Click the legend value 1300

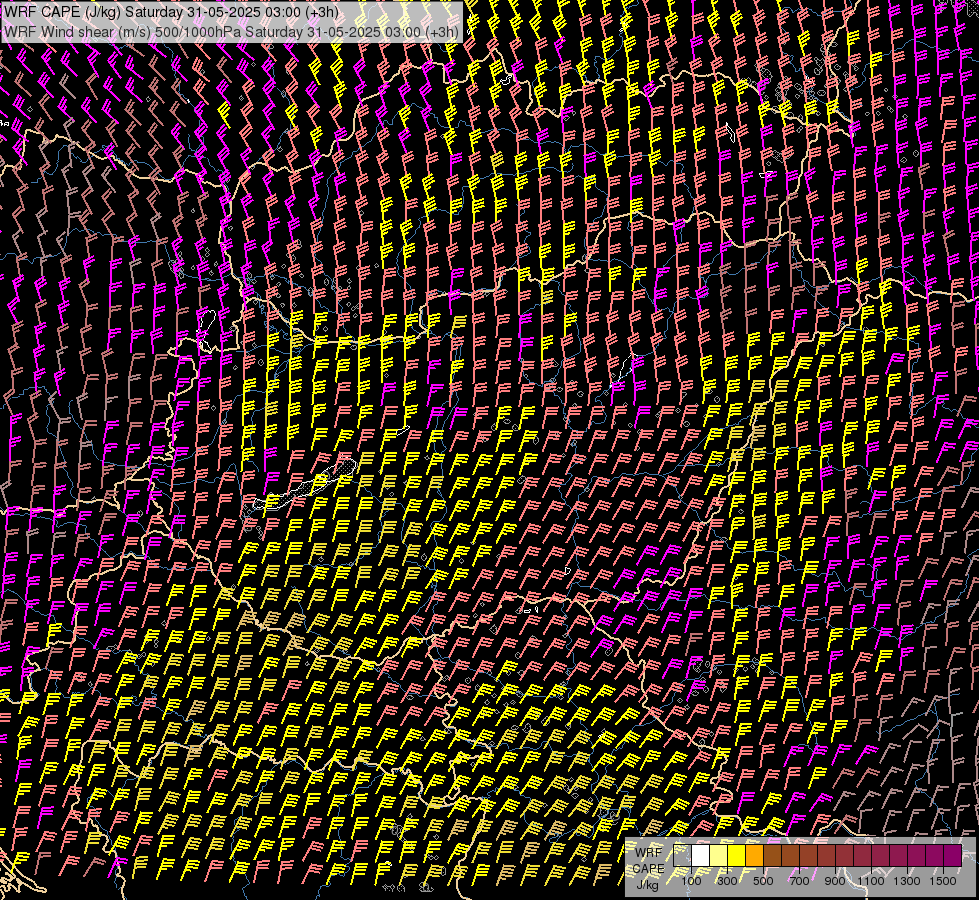pos(907,881)
